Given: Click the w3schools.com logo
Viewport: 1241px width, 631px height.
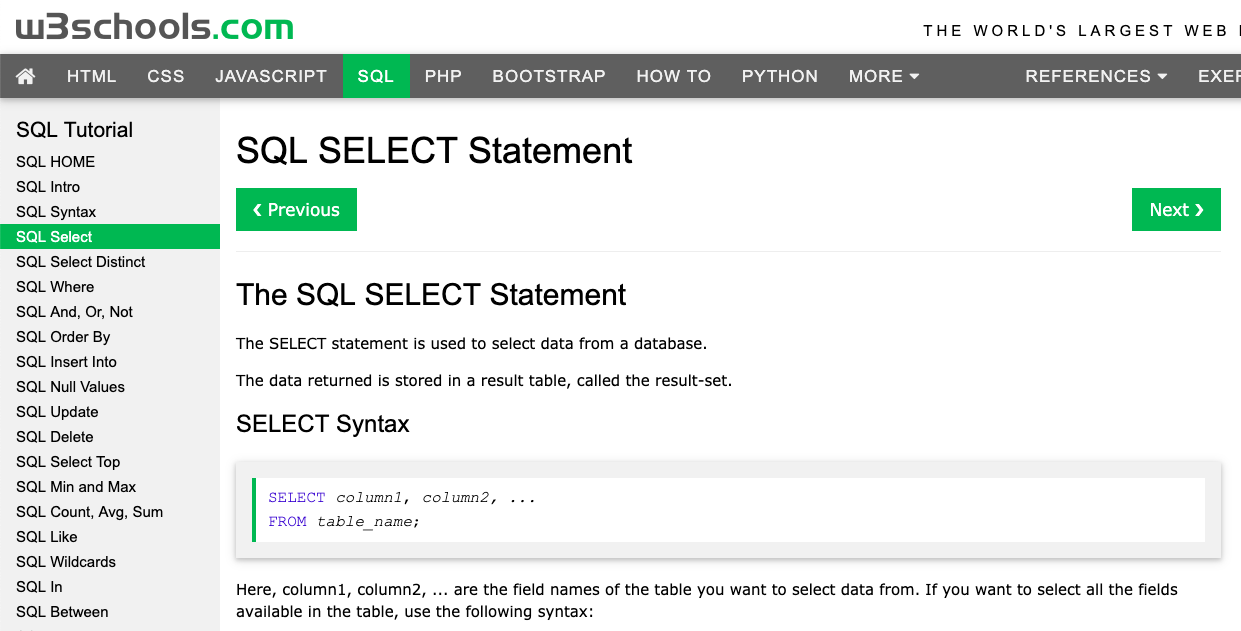Looking at the screenshot, I should coord(150,26).
